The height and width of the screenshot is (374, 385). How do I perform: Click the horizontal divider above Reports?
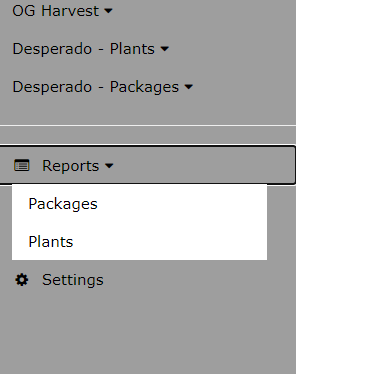click(x=148, y=126)
